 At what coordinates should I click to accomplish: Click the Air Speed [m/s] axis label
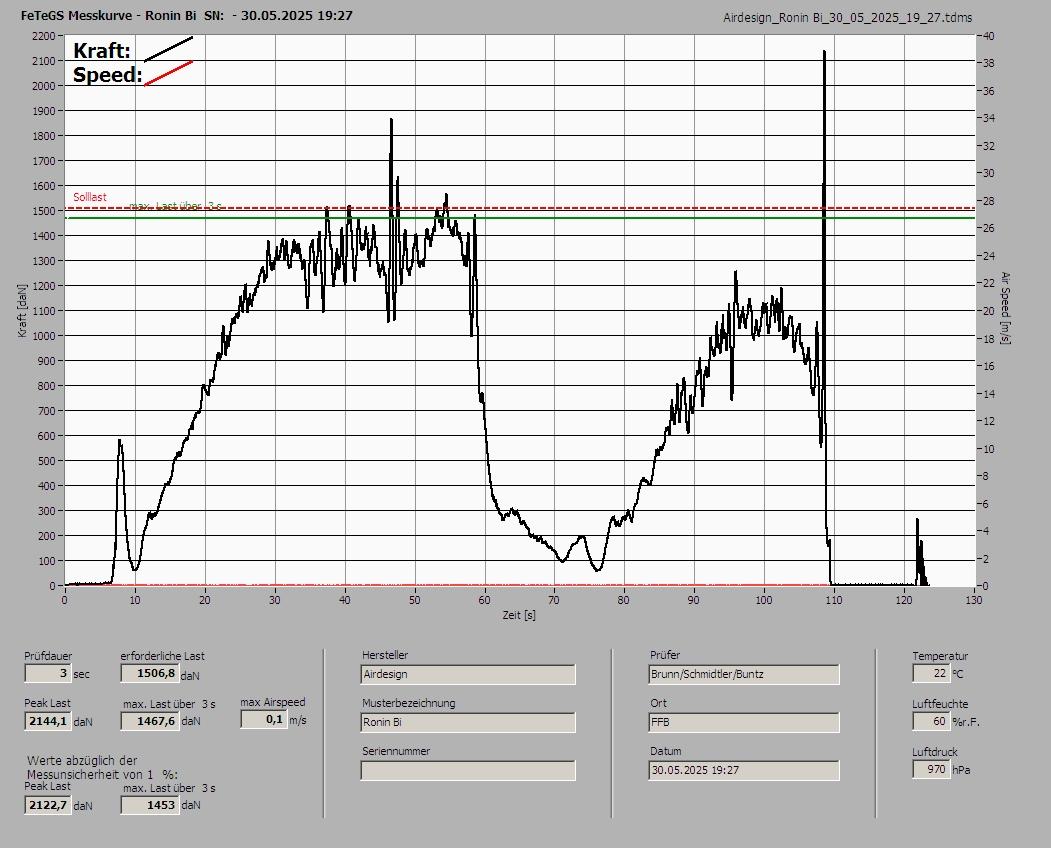(1005, 308)
